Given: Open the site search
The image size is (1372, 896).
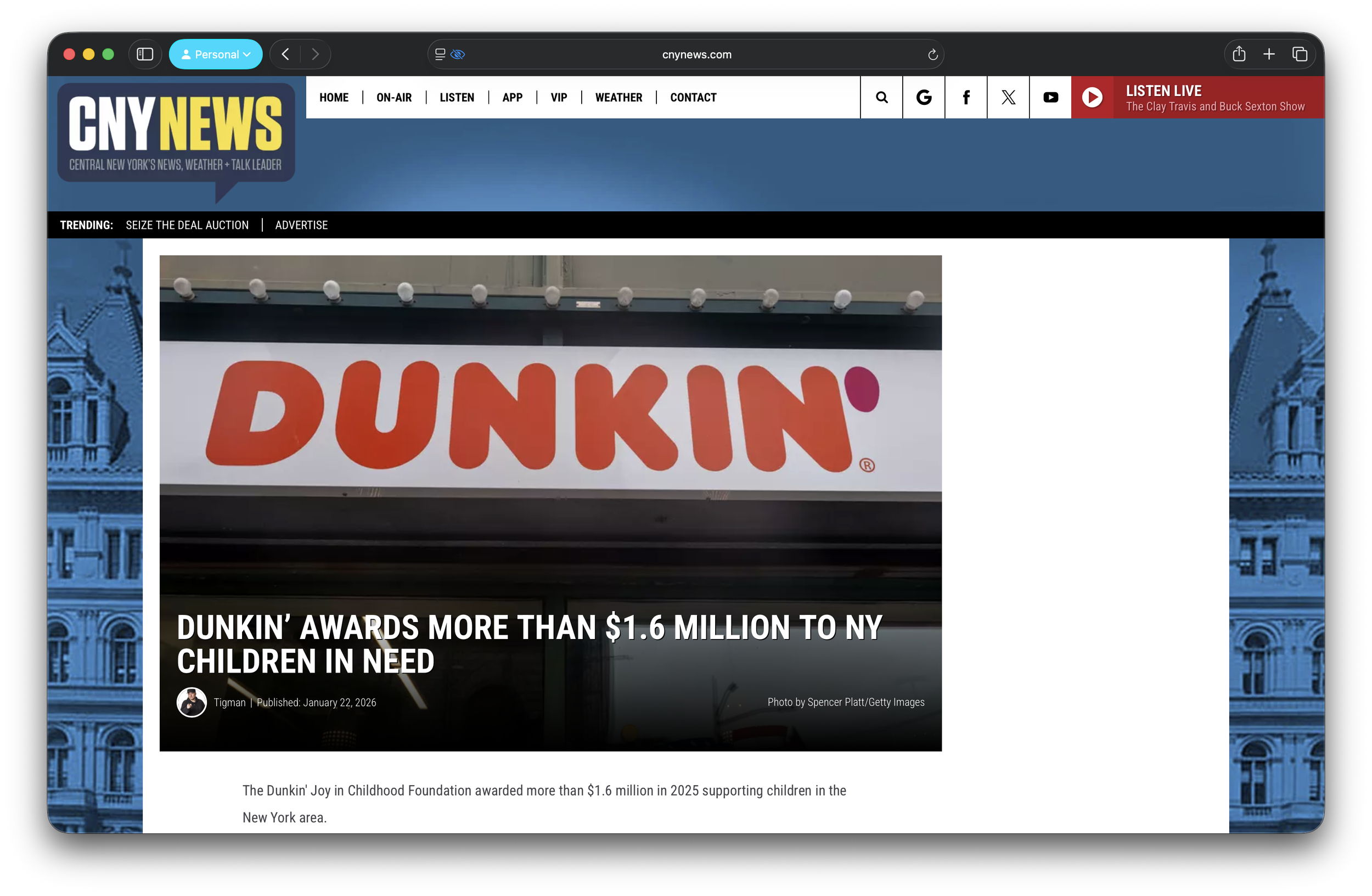Looking at the screenshot, I should coord(881,97).
